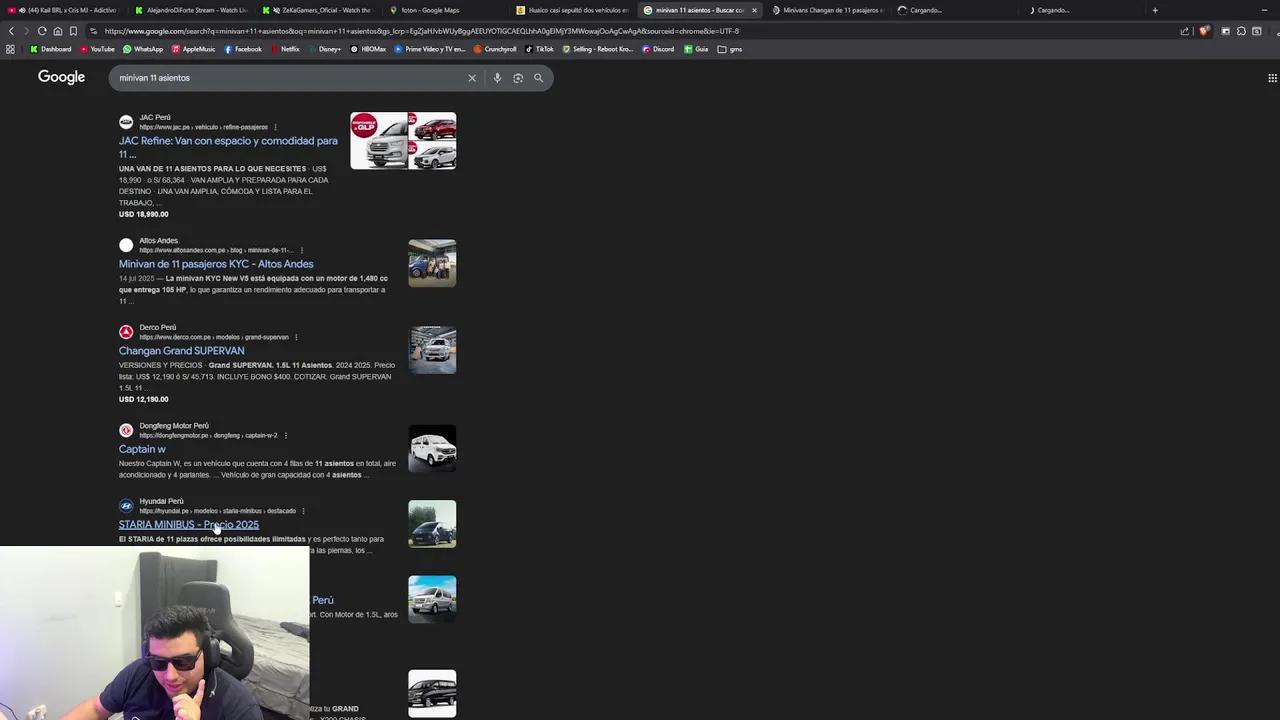This screenshot has width=1280, height=720.
Task: Open the Minivan de 11 pasajeros KYC link
Action: click(x=216, y=264)
